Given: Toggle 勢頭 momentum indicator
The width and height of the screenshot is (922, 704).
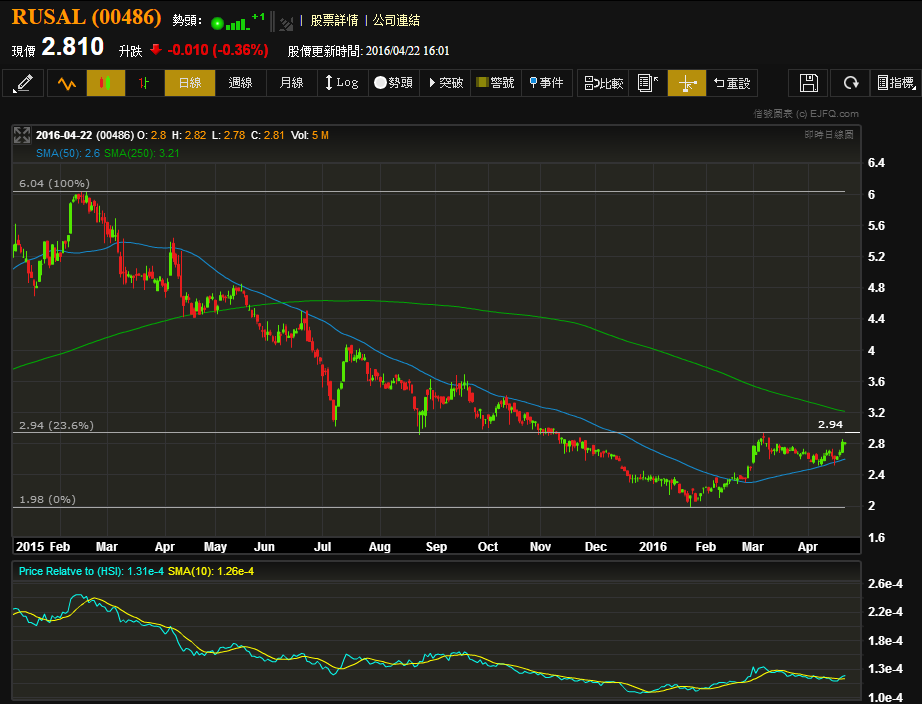Looking at the screenshot, I should pos(393,83).
